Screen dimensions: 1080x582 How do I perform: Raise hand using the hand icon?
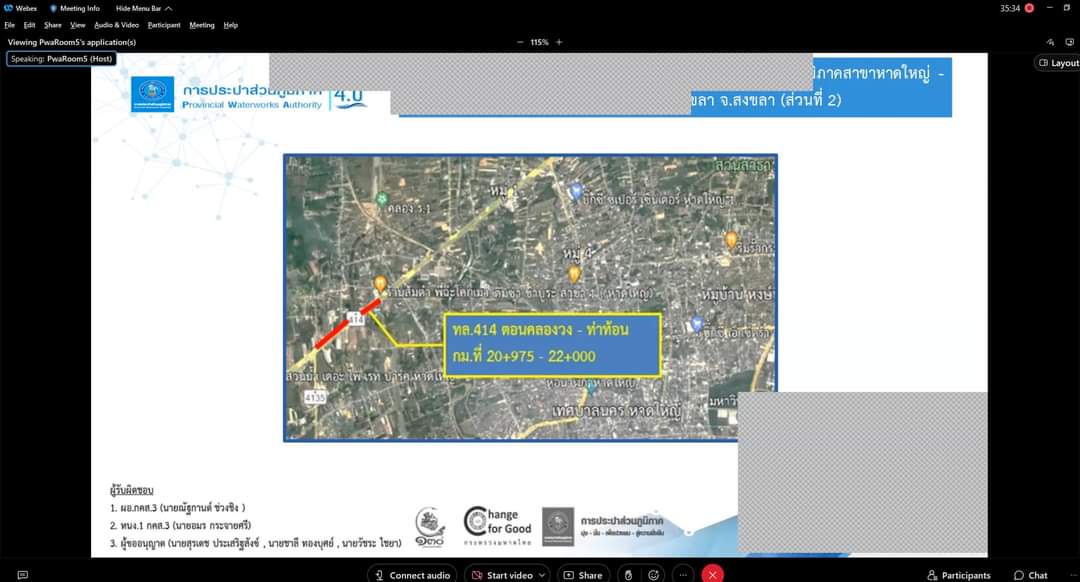click(628, 574)
